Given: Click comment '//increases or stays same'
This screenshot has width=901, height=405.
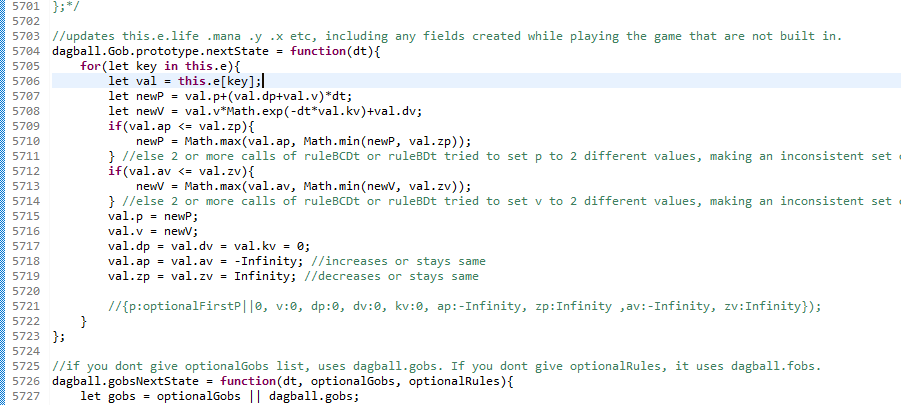Looking at the screenshot, I should tap(399, 261).
